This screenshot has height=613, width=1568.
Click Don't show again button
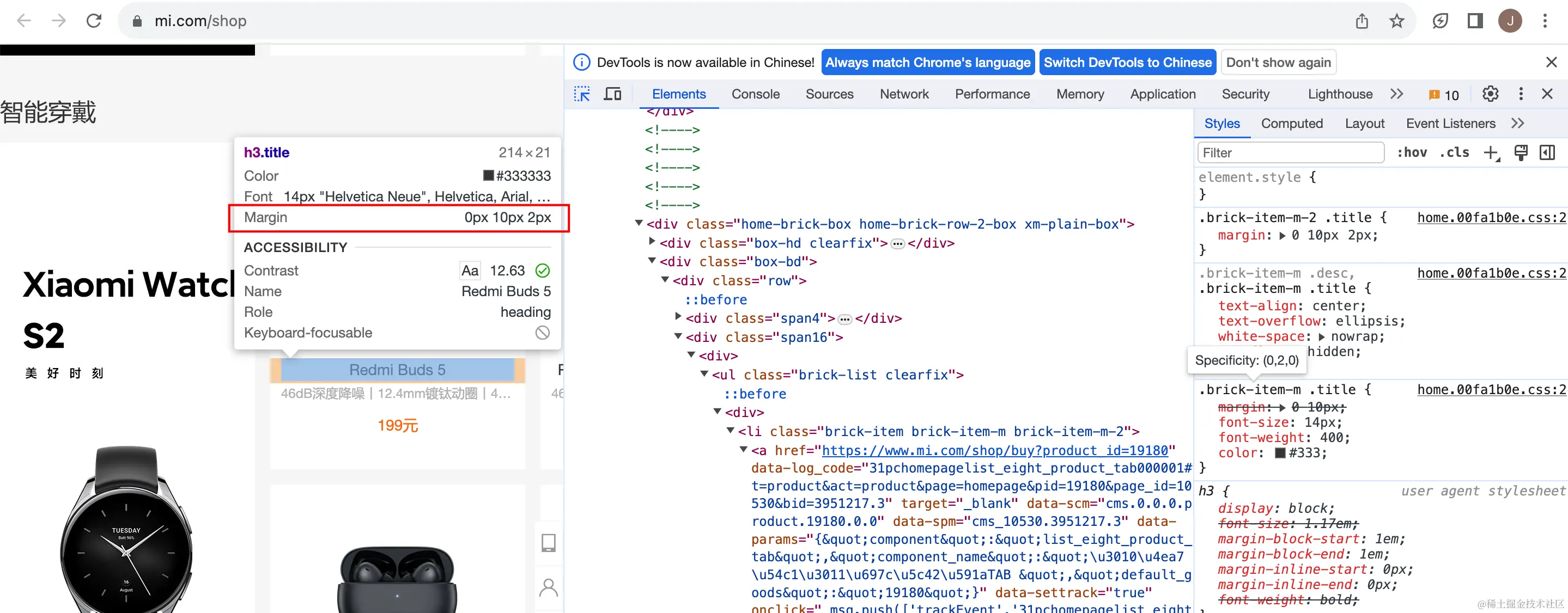(x=1278, y=63)
